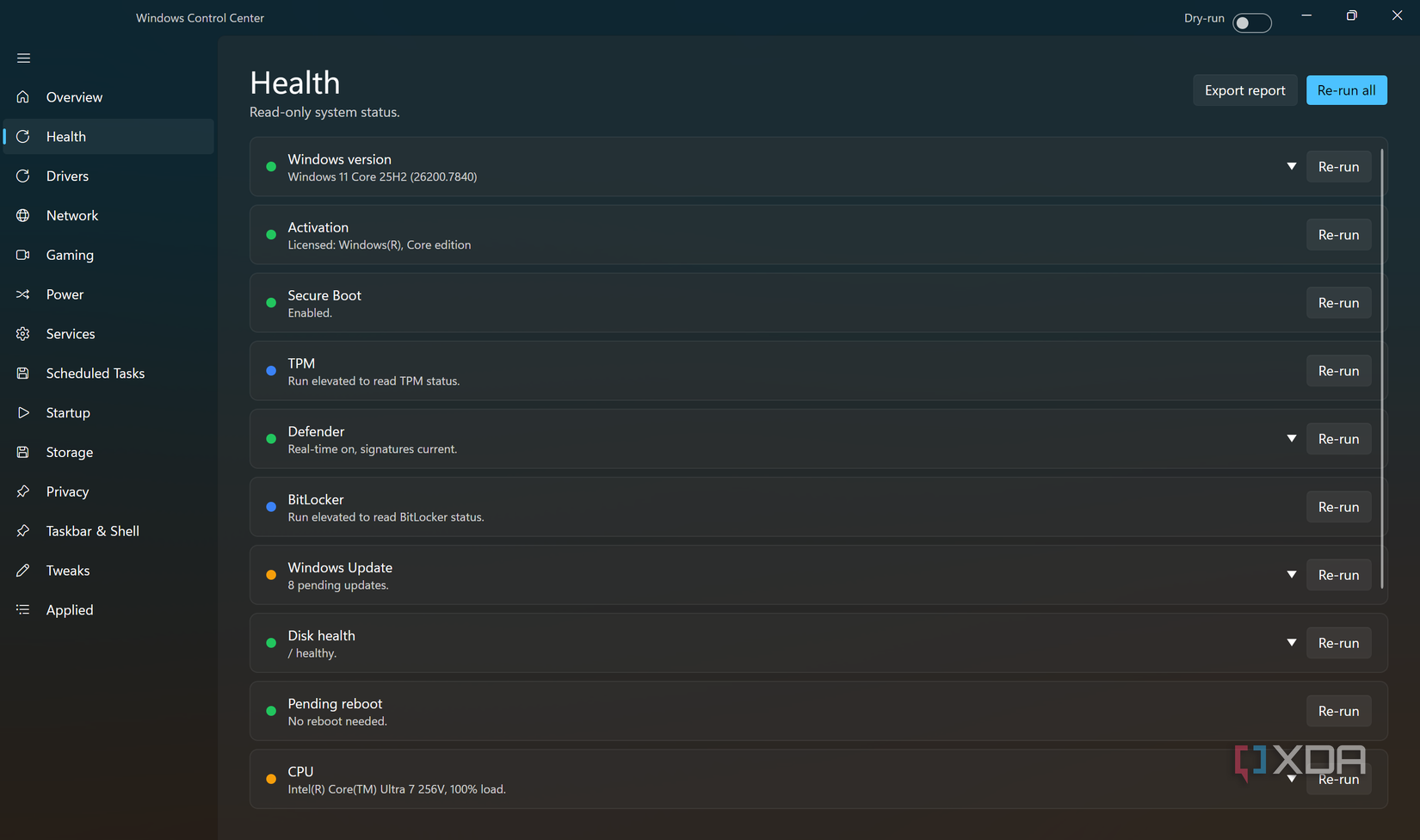Re-run the Activation check

pyautogui.click(x=1338, y=235)
